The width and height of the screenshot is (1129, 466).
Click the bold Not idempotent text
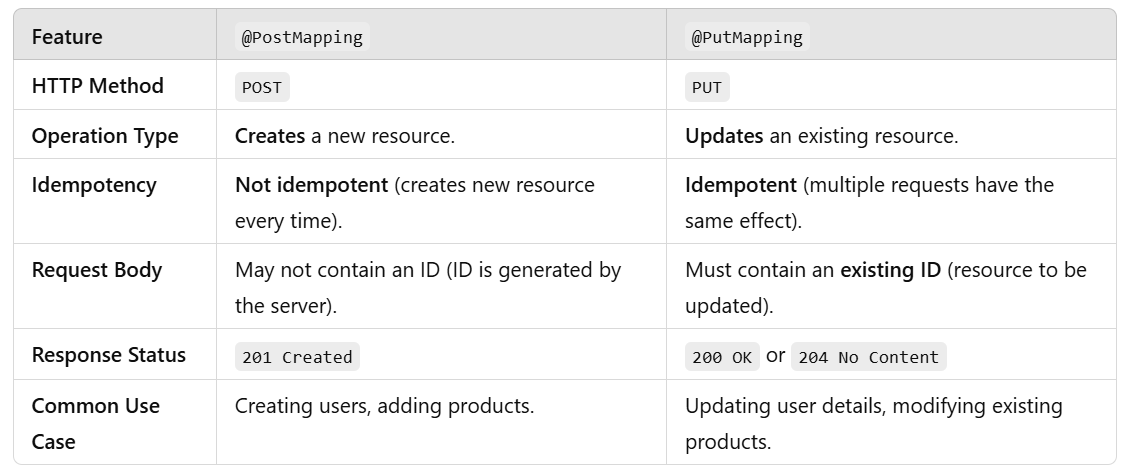pos(311,185)
